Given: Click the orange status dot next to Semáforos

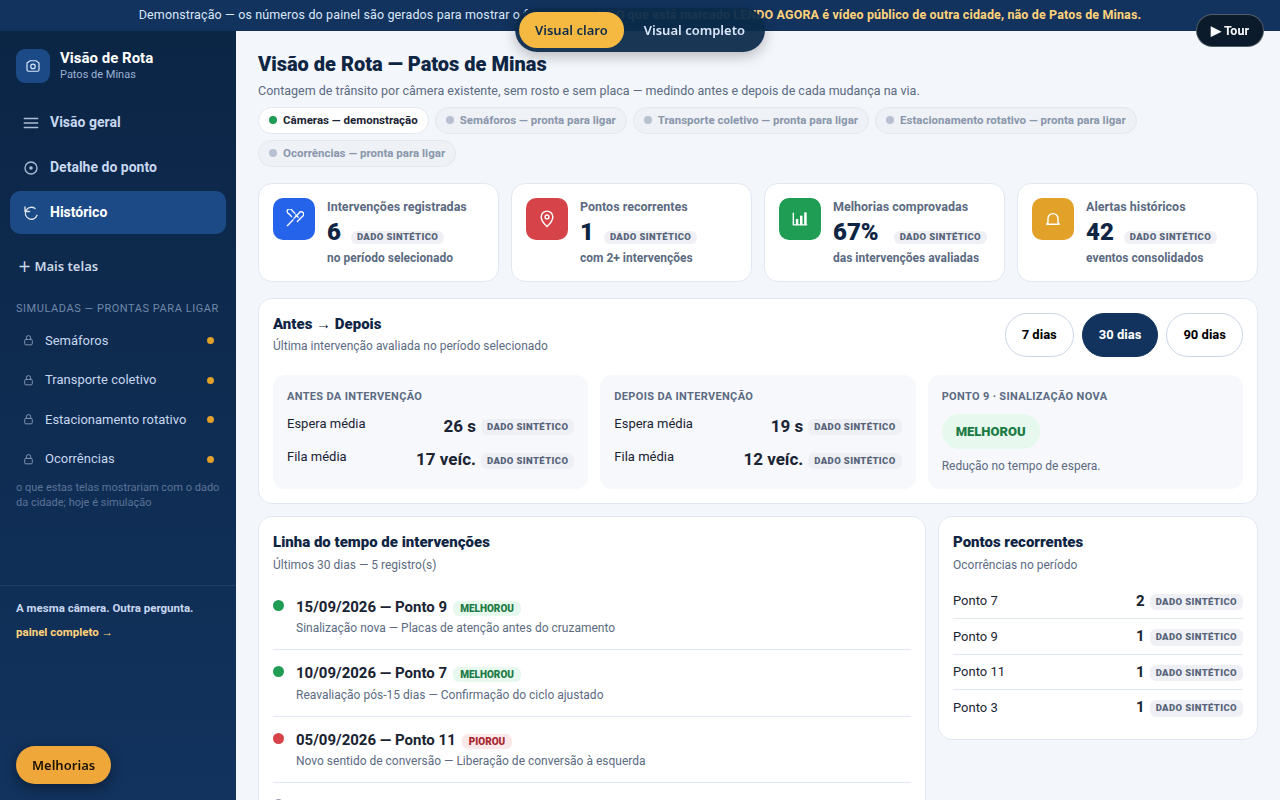Looking at the screenshot, I should tap(210, 341).
